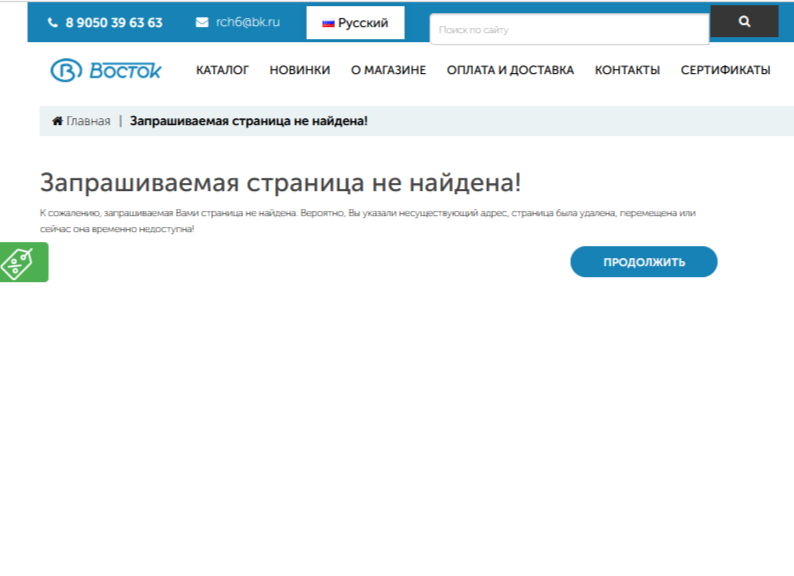Go to the НОВИНКИ section

coord(300,70)
